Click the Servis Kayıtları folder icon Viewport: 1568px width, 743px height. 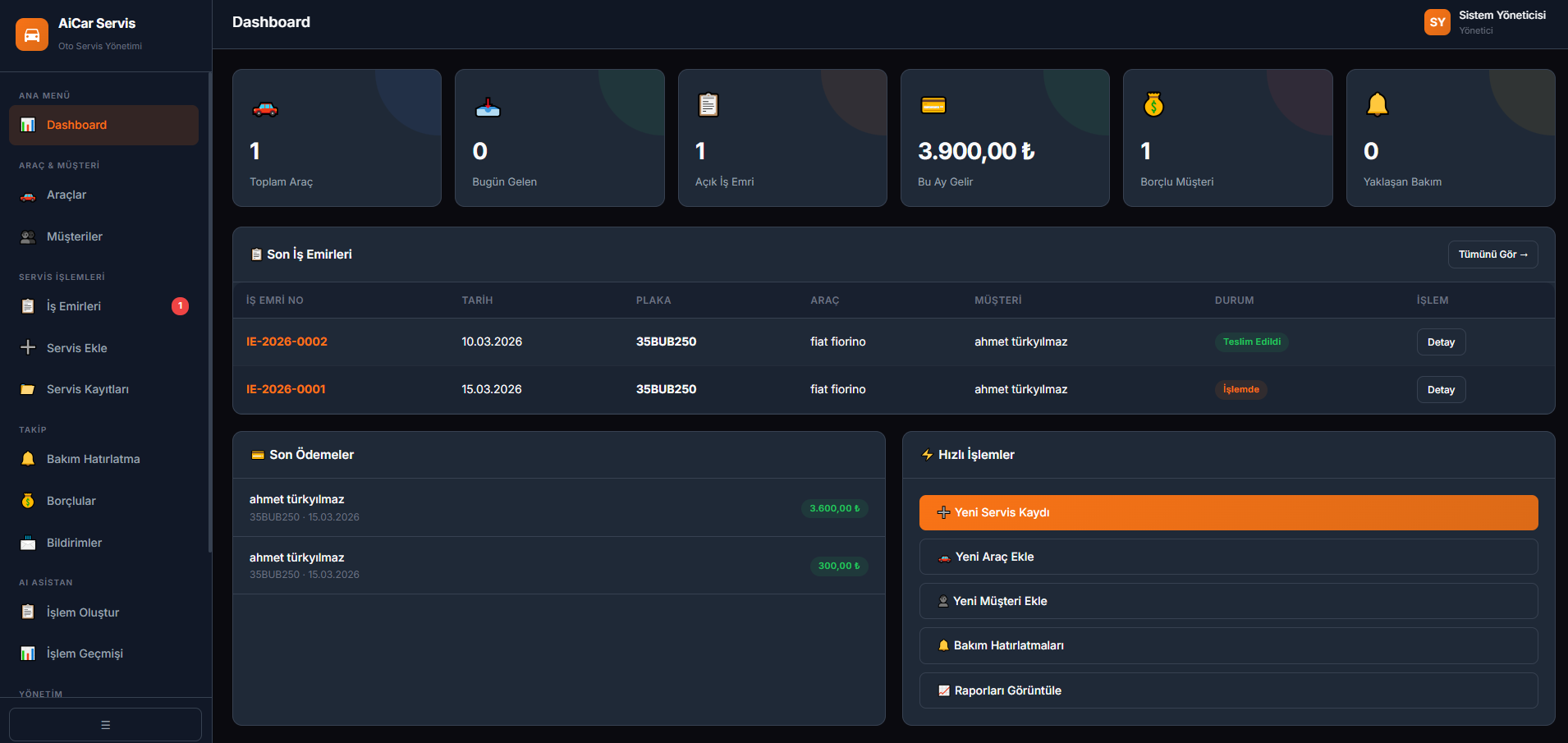[28, 389]
